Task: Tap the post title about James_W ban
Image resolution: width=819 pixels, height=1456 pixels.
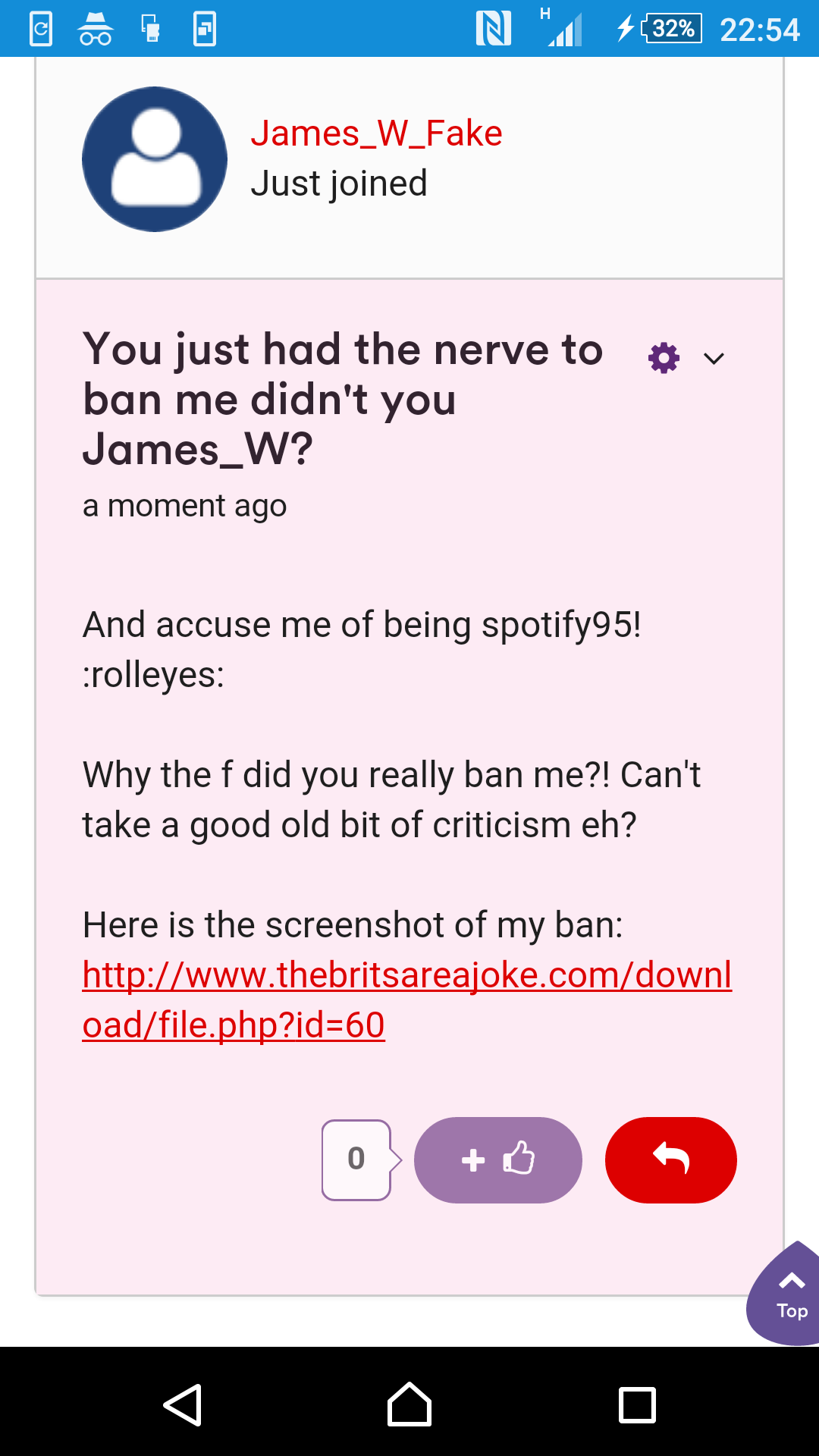Action: pos(343,399)
